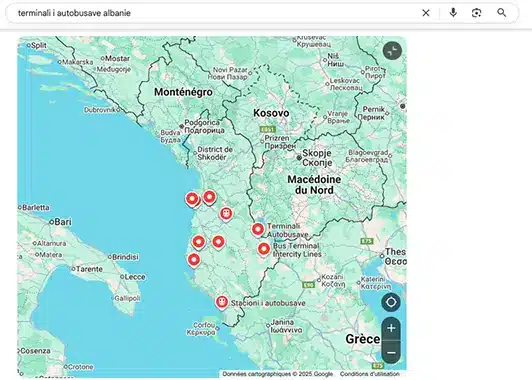The height and width of the screenshot is (380, 532).
Task: Click the Mostar city label
Action: [x=117, y=58]
